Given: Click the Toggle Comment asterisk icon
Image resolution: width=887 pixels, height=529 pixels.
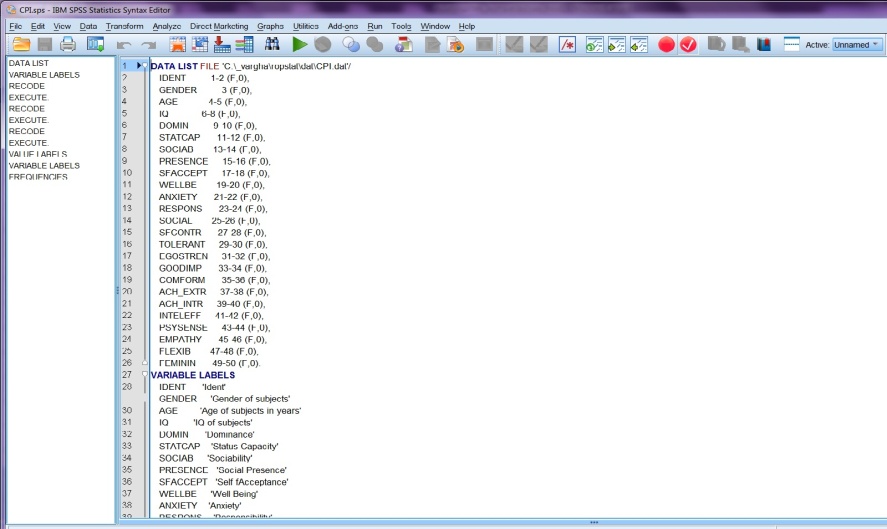Looking at the screenshot, I should click(x=567, y=44).
